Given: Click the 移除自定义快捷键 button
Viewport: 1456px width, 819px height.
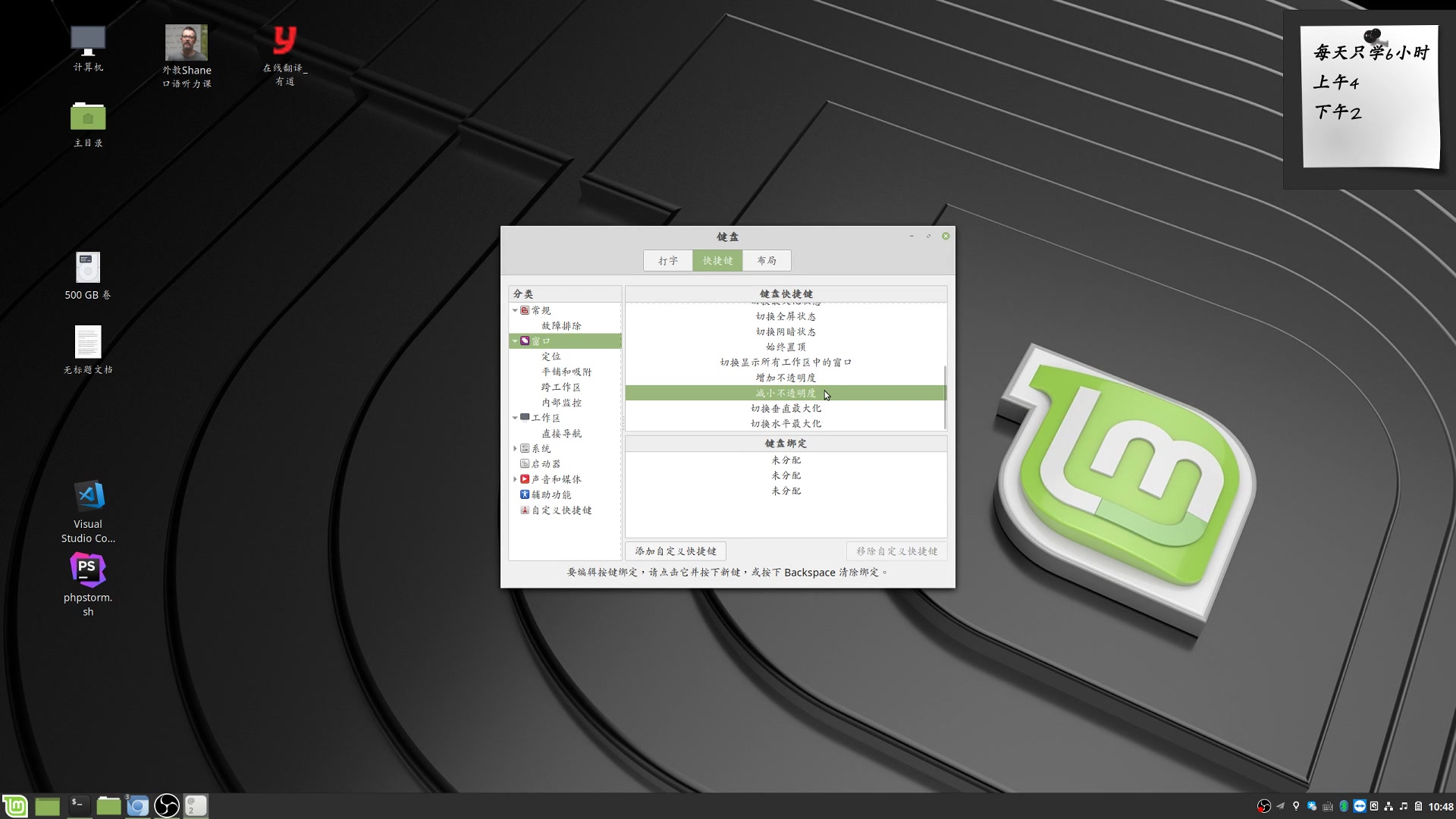Looking at the screenshot, I should [x=896, y=551].
